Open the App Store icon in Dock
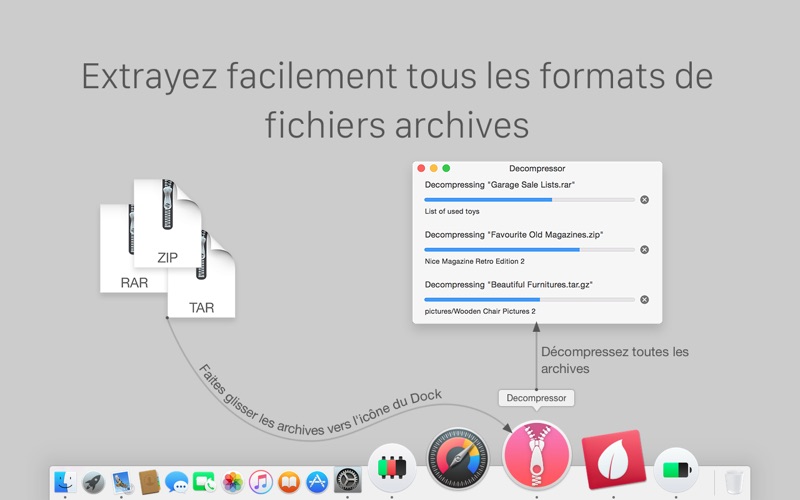The image size is (800, 500). (317, 482)
